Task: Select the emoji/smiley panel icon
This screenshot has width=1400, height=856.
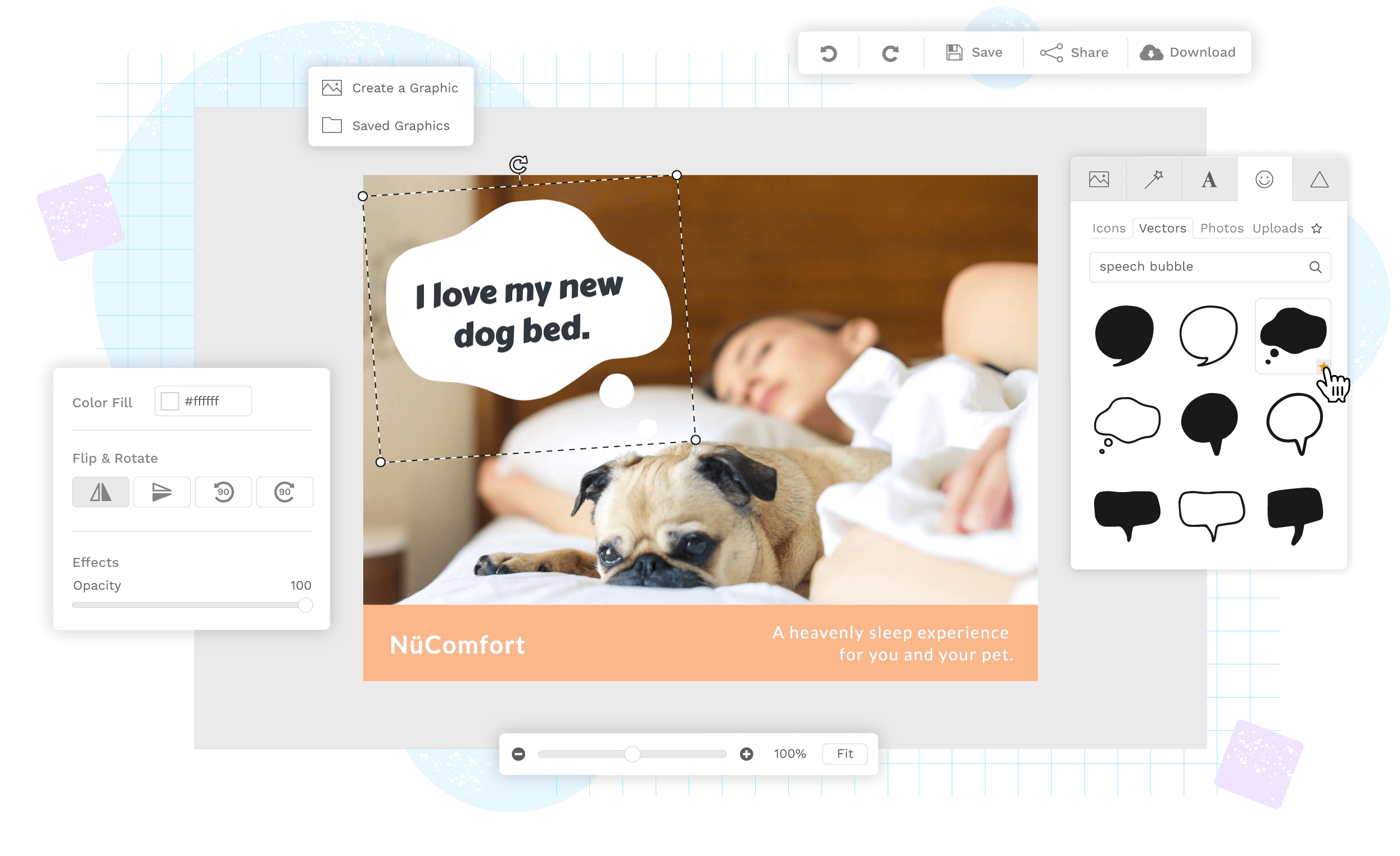Action: 1263,180
